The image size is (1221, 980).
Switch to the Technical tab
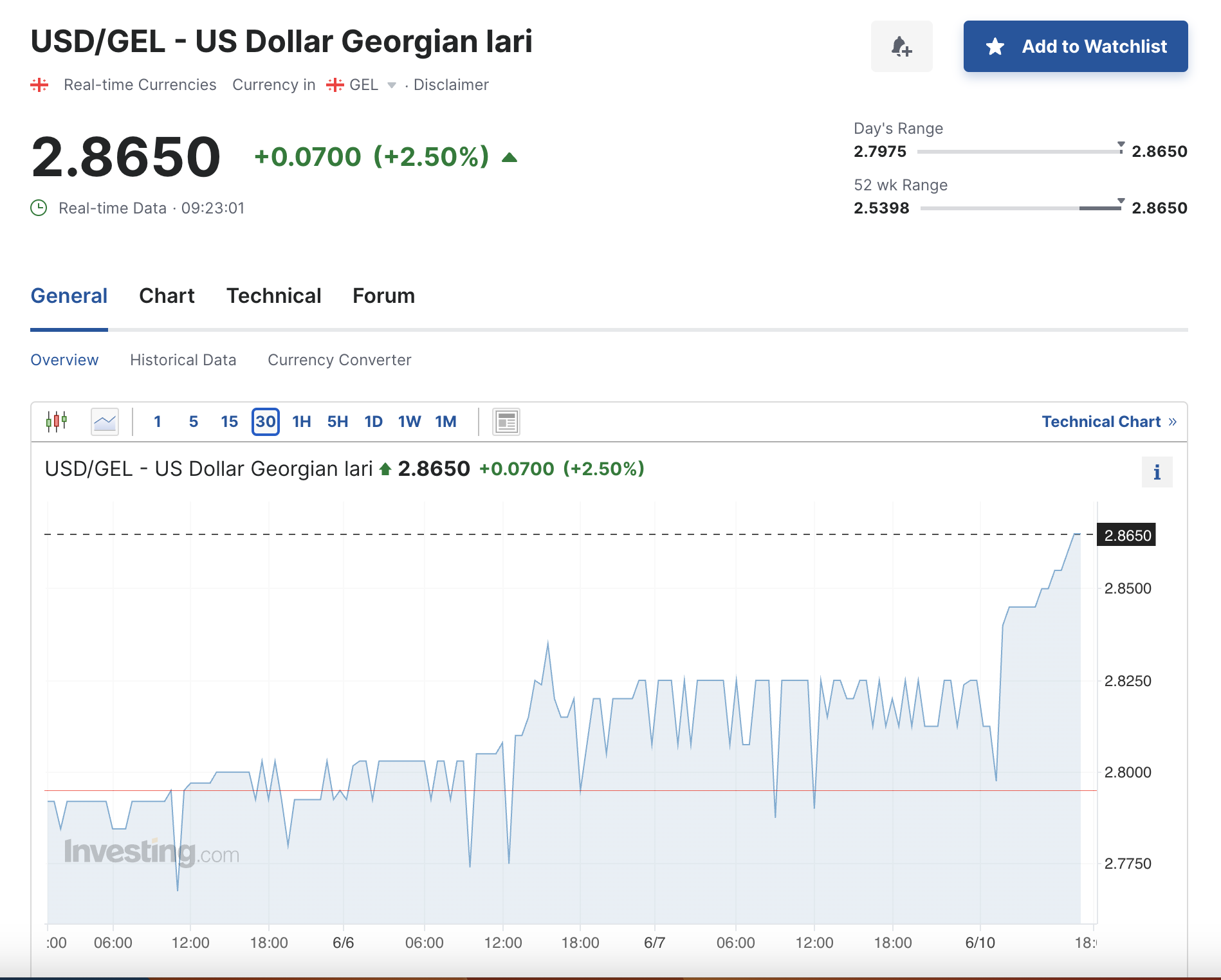click(x=273, y=296)
